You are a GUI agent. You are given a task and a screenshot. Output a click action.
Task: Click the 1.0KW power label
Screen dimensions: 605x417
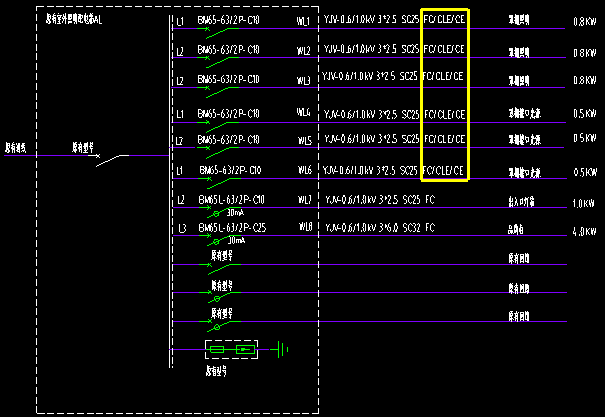(583, 203)
